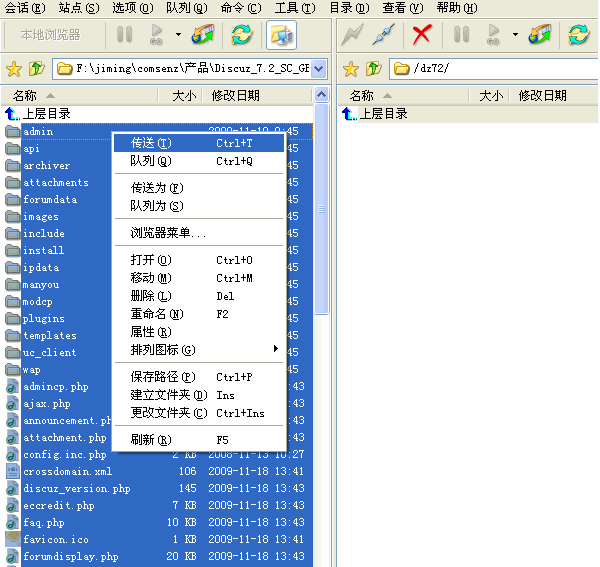This screenshot has width=600, height=567.
Task: Click 重命名 in the context menu
Action: pyautogui.click(x=156, y=314)
